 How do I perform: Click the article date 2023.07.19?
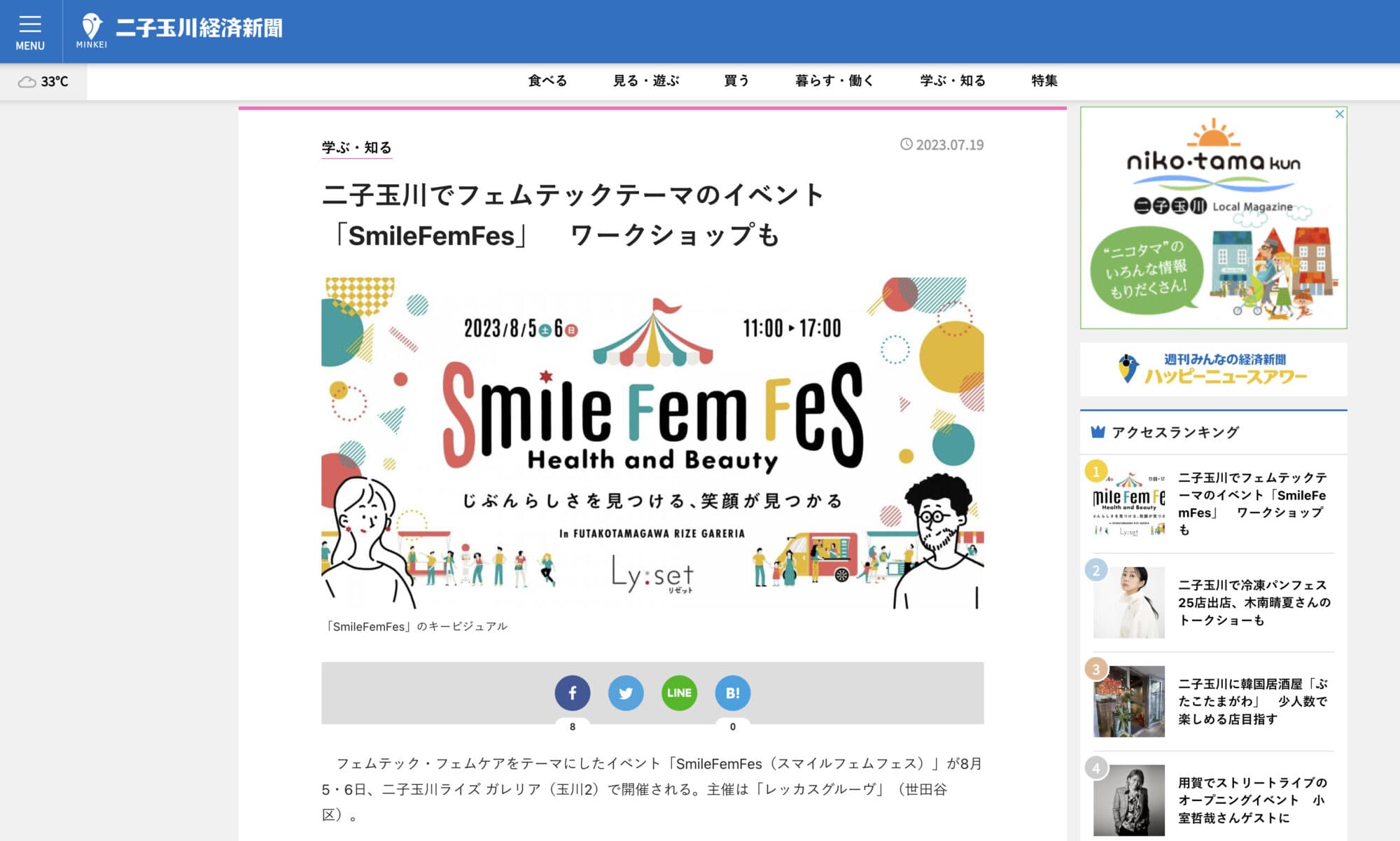[949, 145]
